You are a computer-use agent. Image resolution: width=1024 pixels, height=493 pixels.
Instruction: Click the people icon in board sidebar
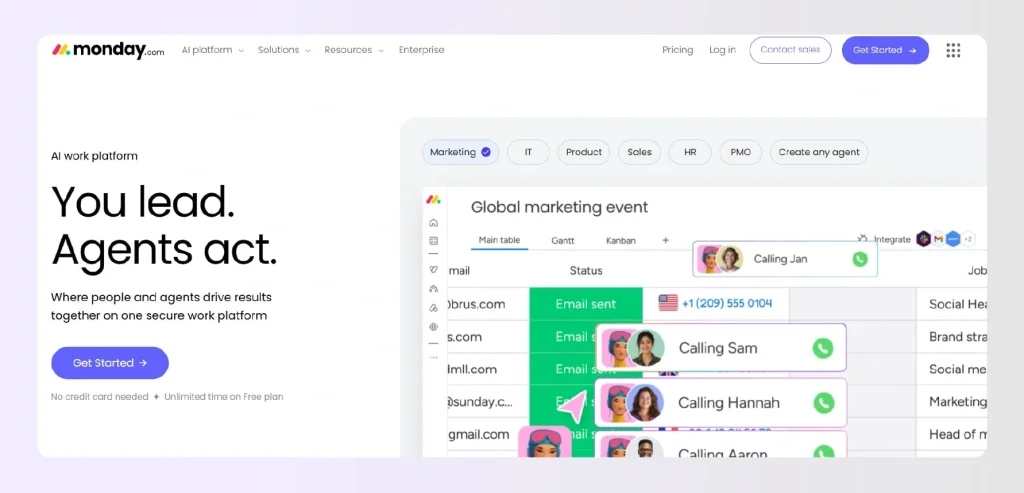click(x=434, y=288)
